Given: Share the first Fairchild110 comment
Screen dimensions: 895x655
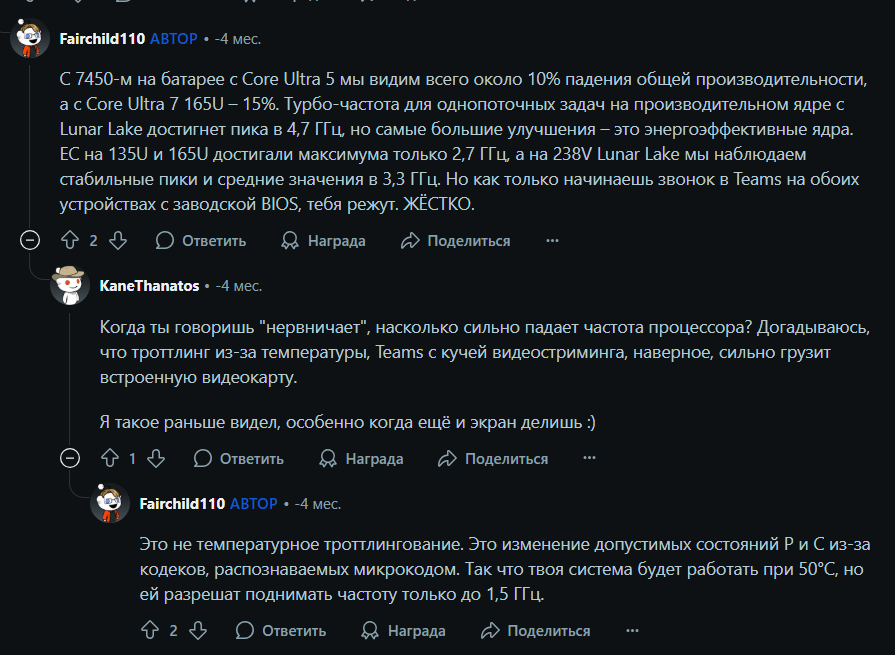Looking at the screenshot, I should coord(456,241).
